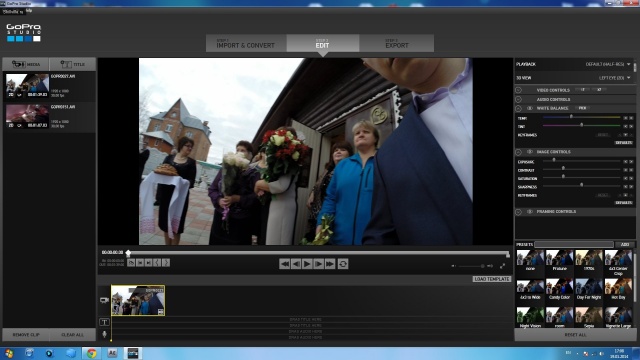This screenshot has height=360, width=640.
Task: Click White Balance Defaults button
Action: 624,143
